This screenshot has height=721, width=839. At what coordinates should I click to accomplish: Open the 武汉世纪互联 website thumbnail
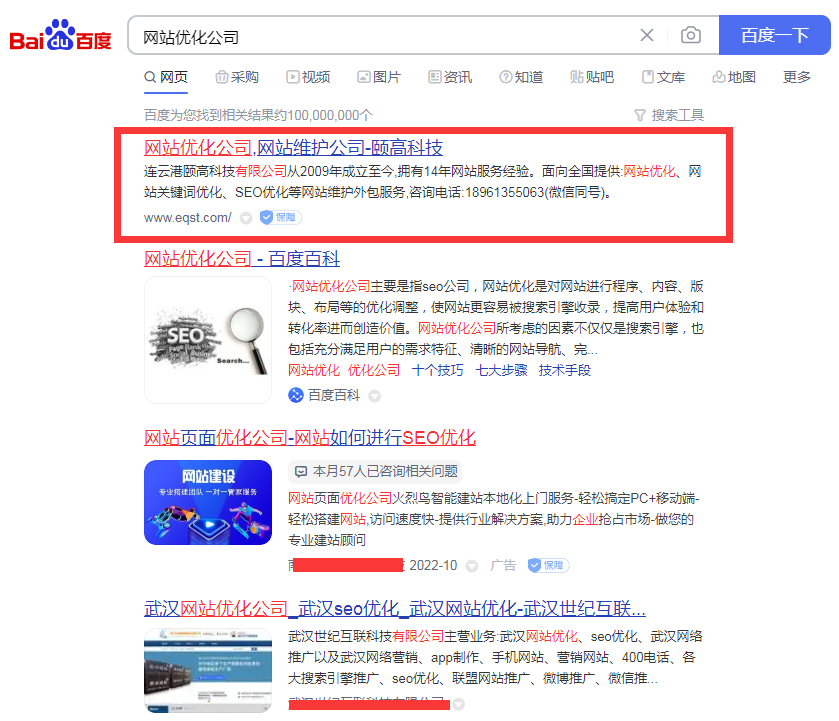pyautogui.click(x=208, y=671)
